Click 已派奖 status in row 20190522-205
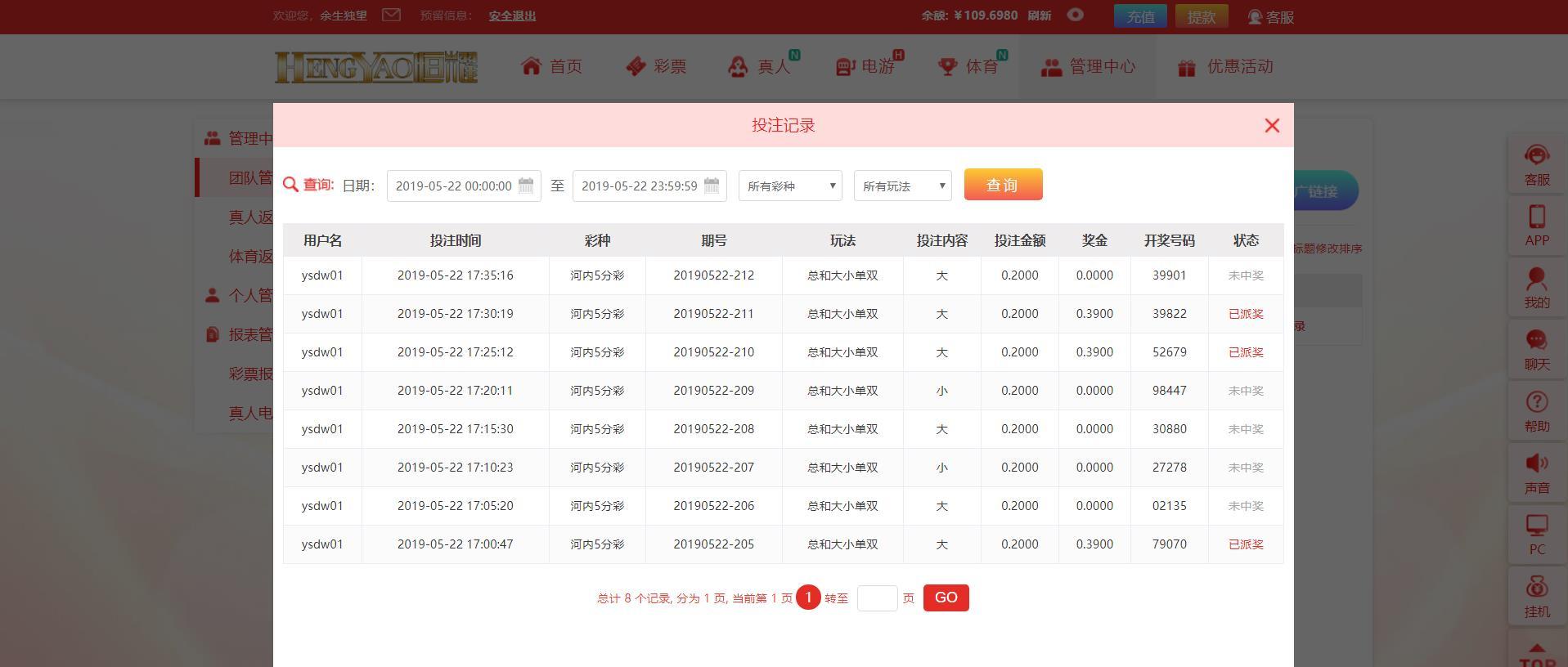Image resolution: width=1568 pixels, height=667 pixels. click(x=1246, y=544)
